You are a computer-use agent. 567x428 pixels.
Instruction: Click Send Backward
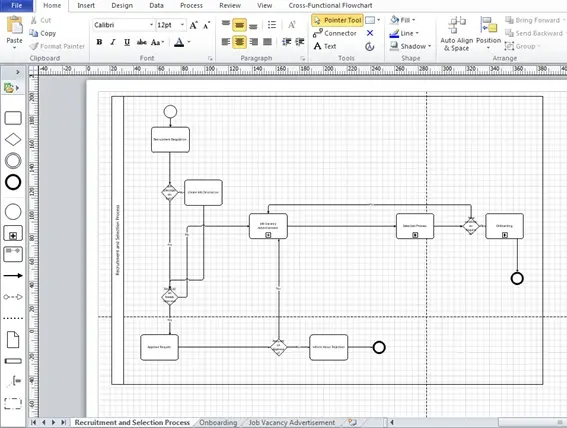coord(534,33)
